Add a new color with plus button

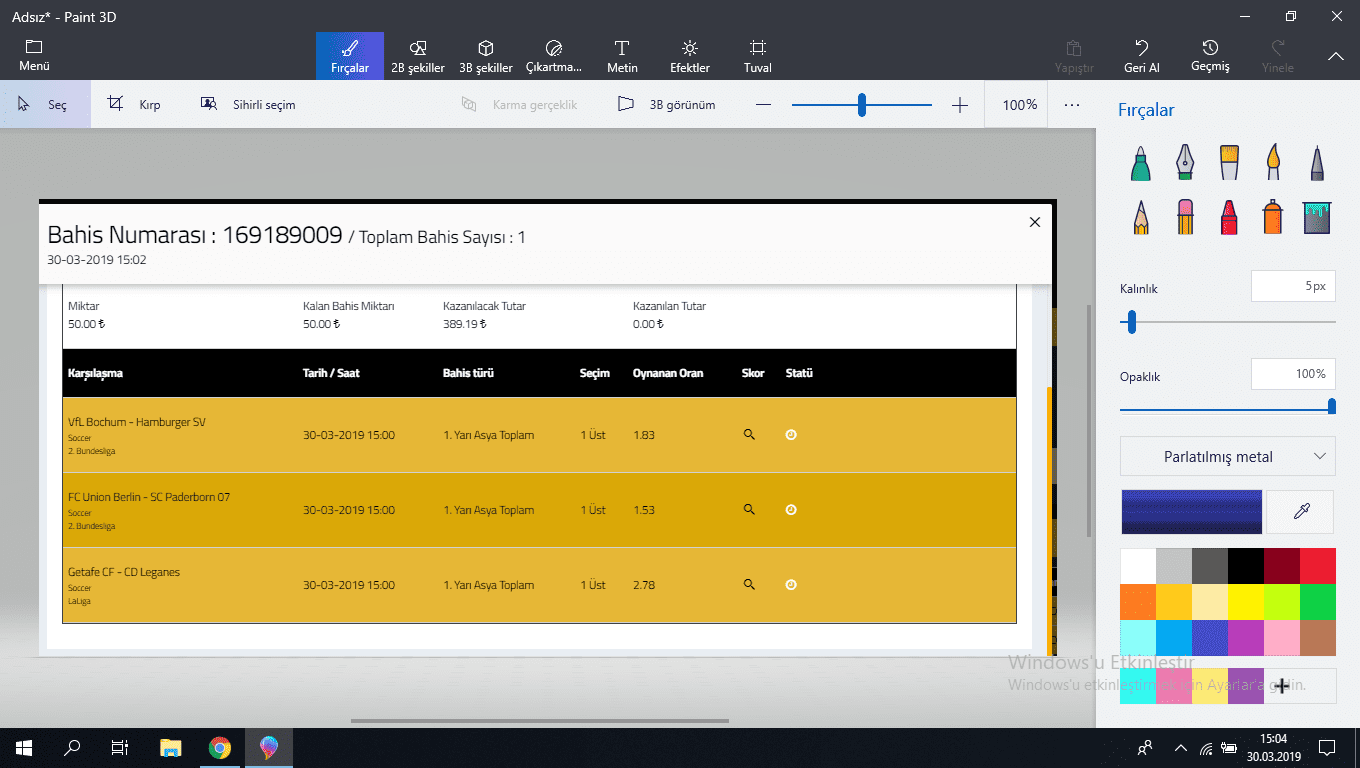[x=1283, y=686]
